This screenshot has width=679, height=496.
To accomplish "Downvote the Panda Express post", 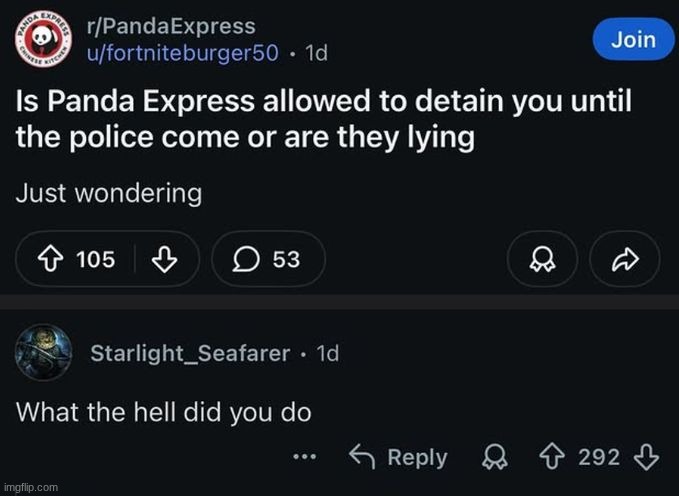I will [x=163, y=259].
